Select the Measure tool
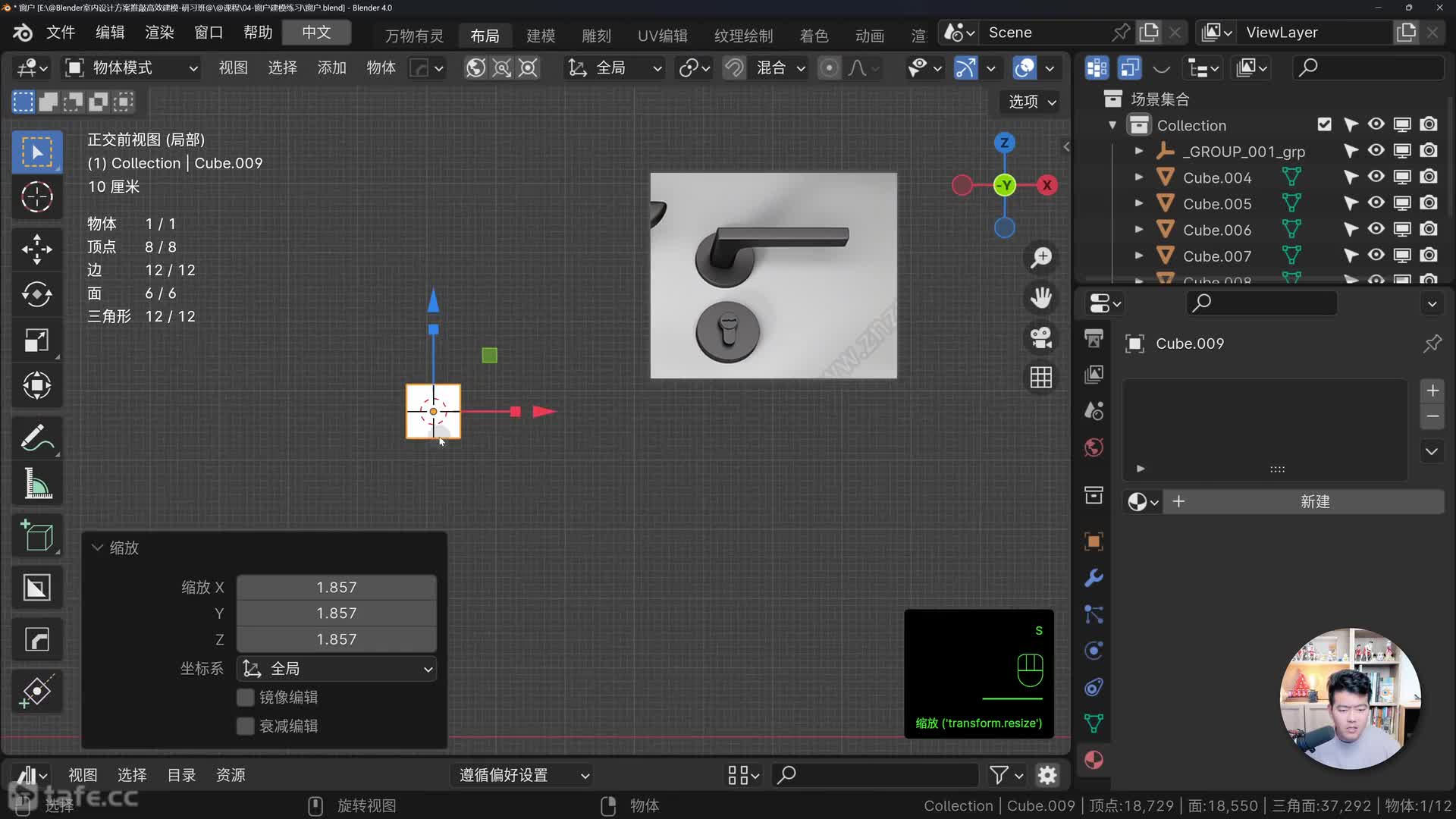The width and height of the screenshot is (1456, 819). (x=36, y=484)
